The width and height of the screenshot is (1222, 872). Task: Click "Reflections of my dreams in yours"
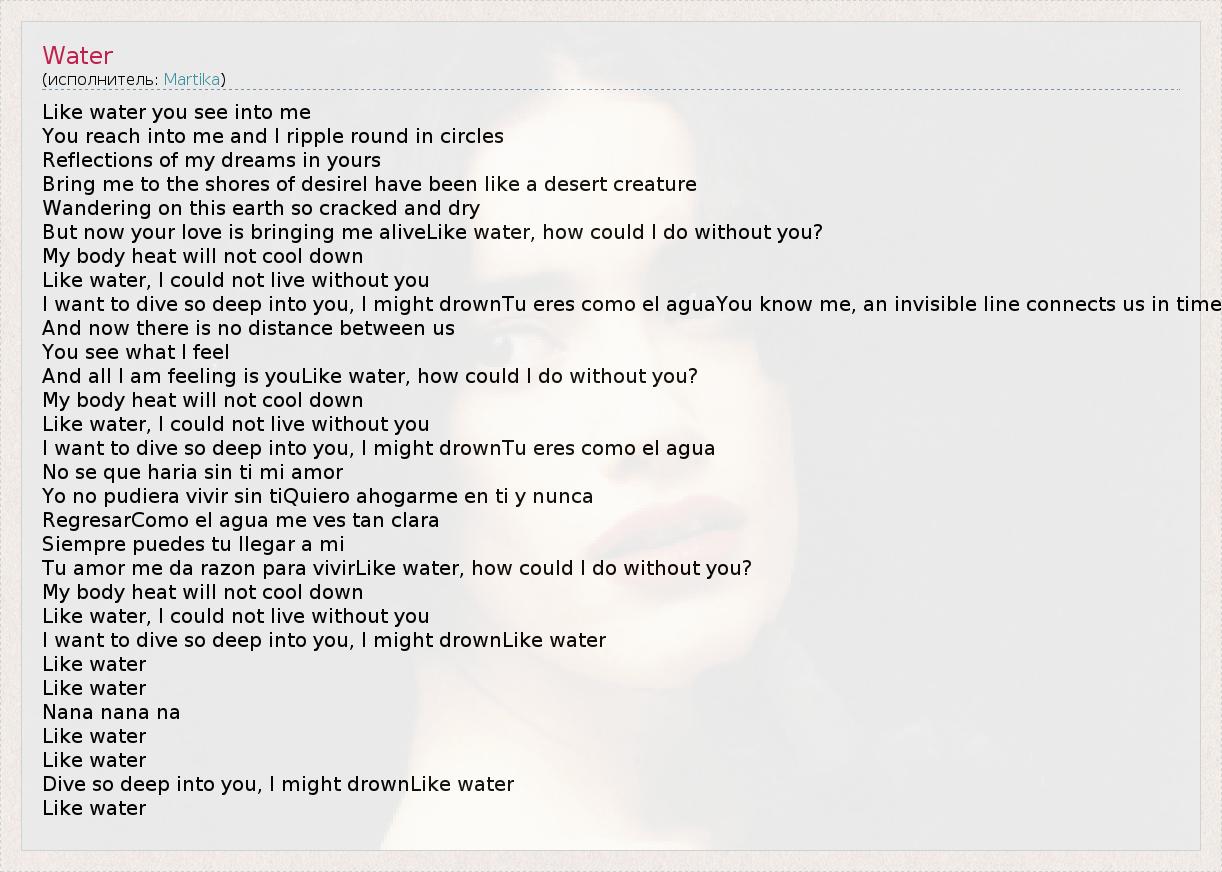tap(211, 160)
